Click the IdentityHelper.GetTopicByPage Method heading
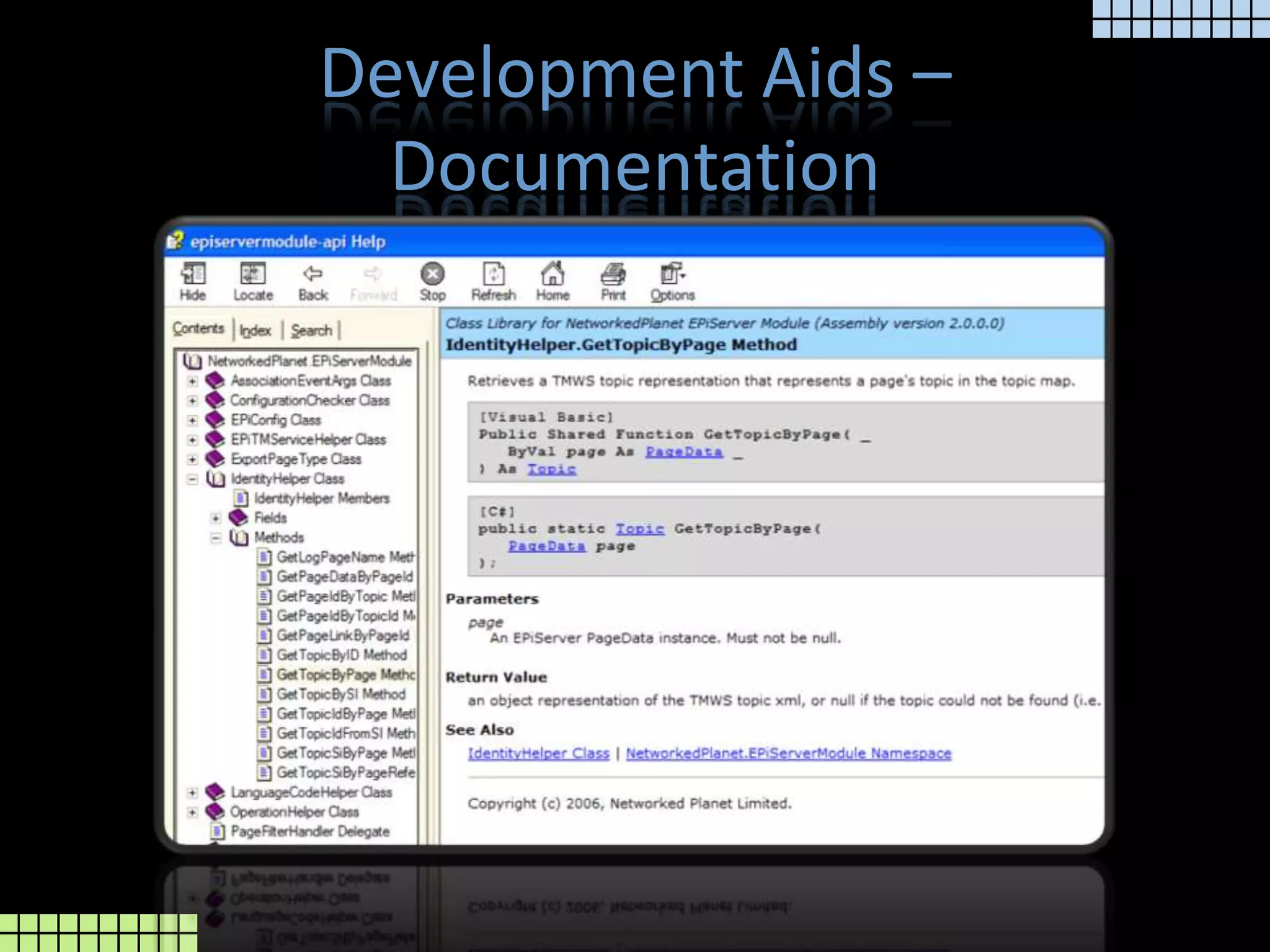The image size is (1270, 952). point(621,345)
